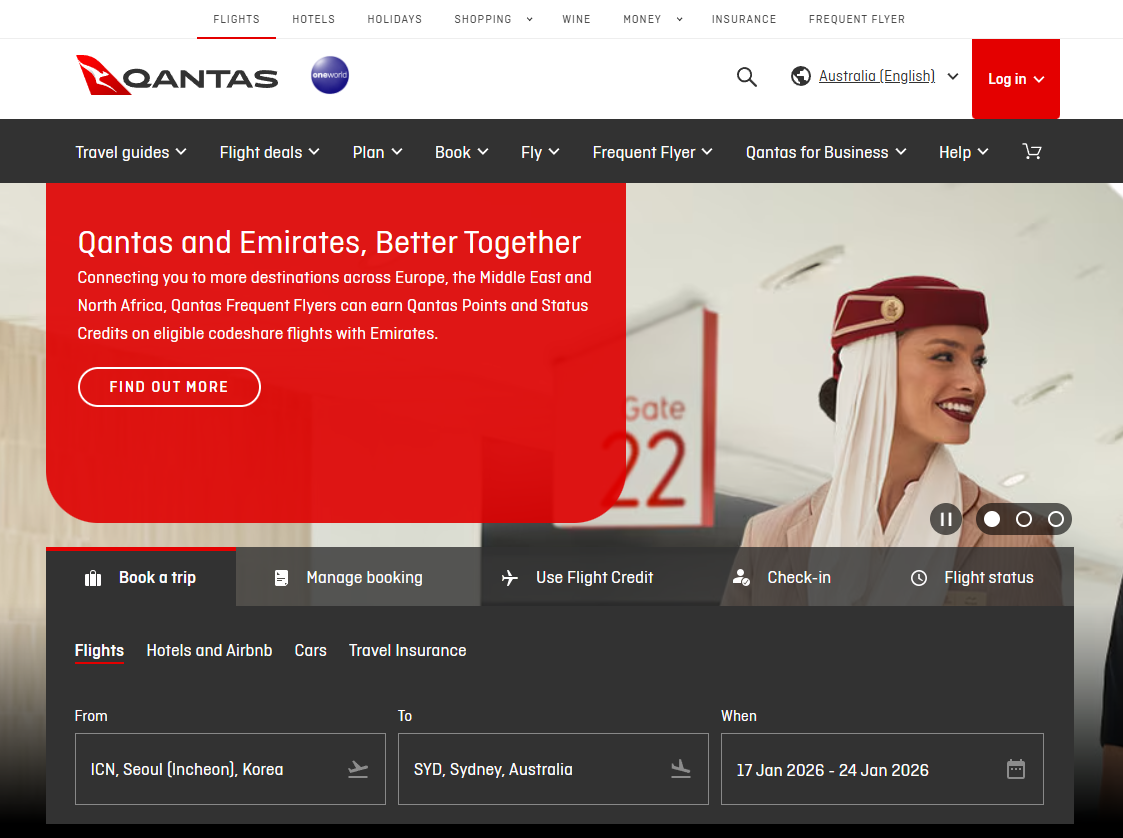Select Book a trip tab
The width and height of the screenshot is (1123, 838).
pos(141,577)
